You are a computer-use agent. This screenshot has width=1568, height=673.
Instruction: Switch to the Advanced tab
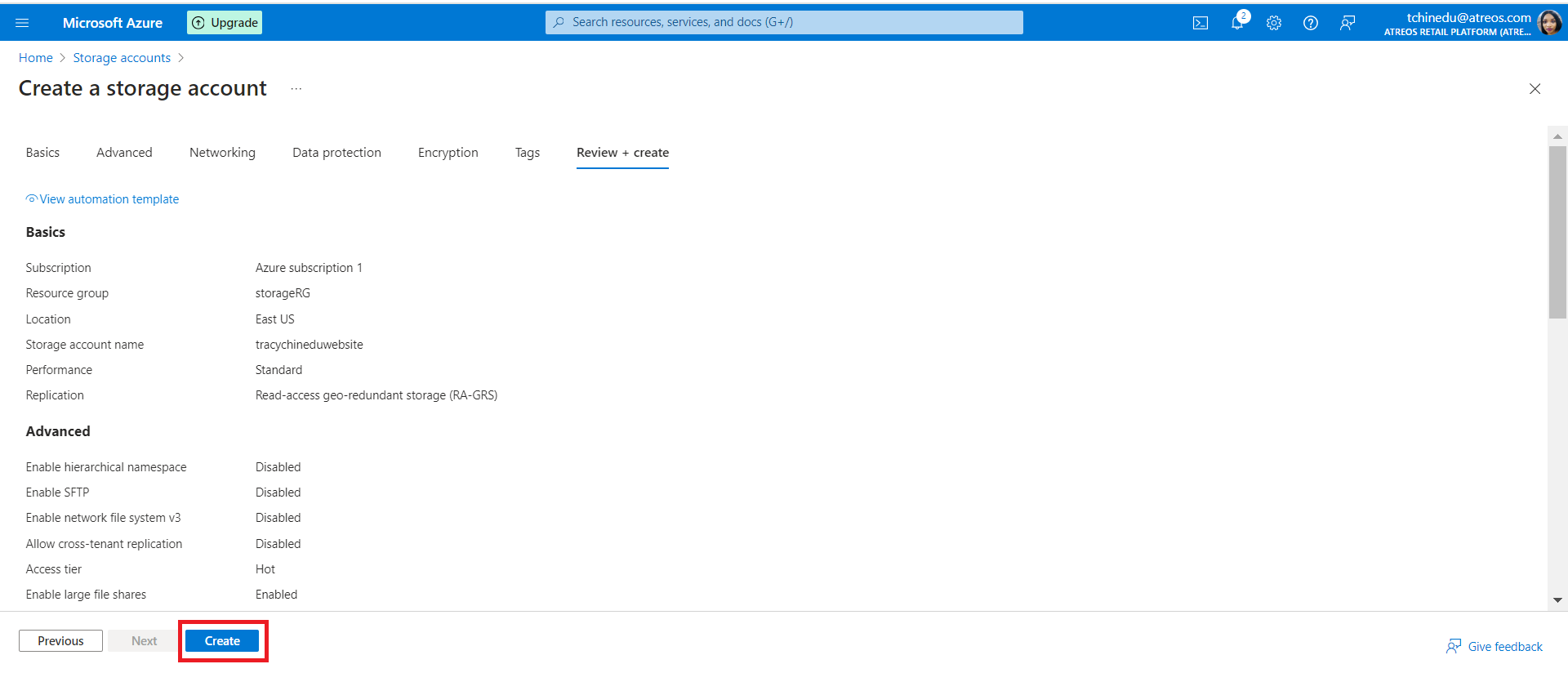tap(124, 153)
